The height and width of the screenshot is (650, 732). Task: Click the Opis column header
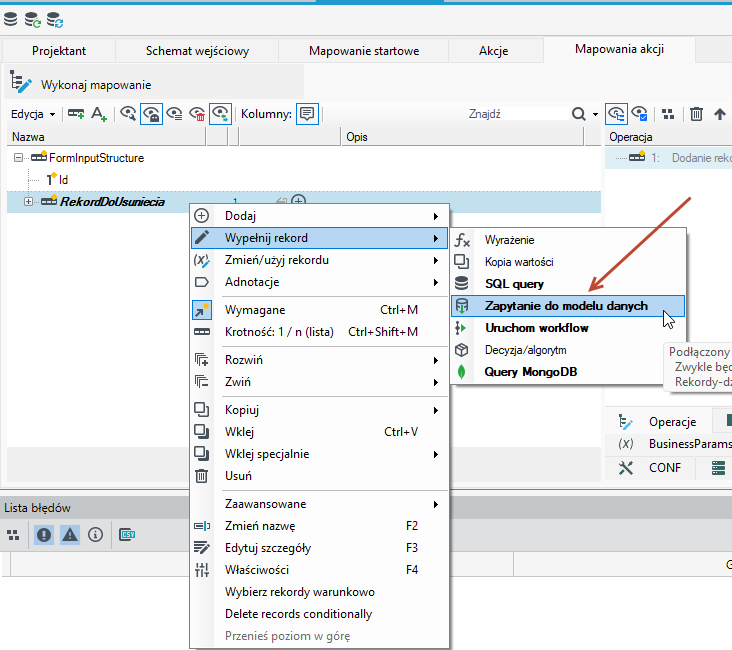pyautogui.click(x=462, y=137)
